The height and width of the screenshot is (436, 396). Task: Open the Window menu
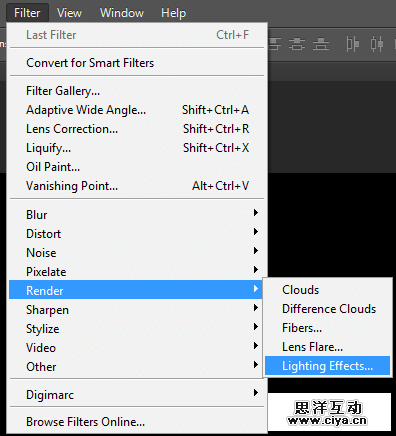(x=122, y=13)
